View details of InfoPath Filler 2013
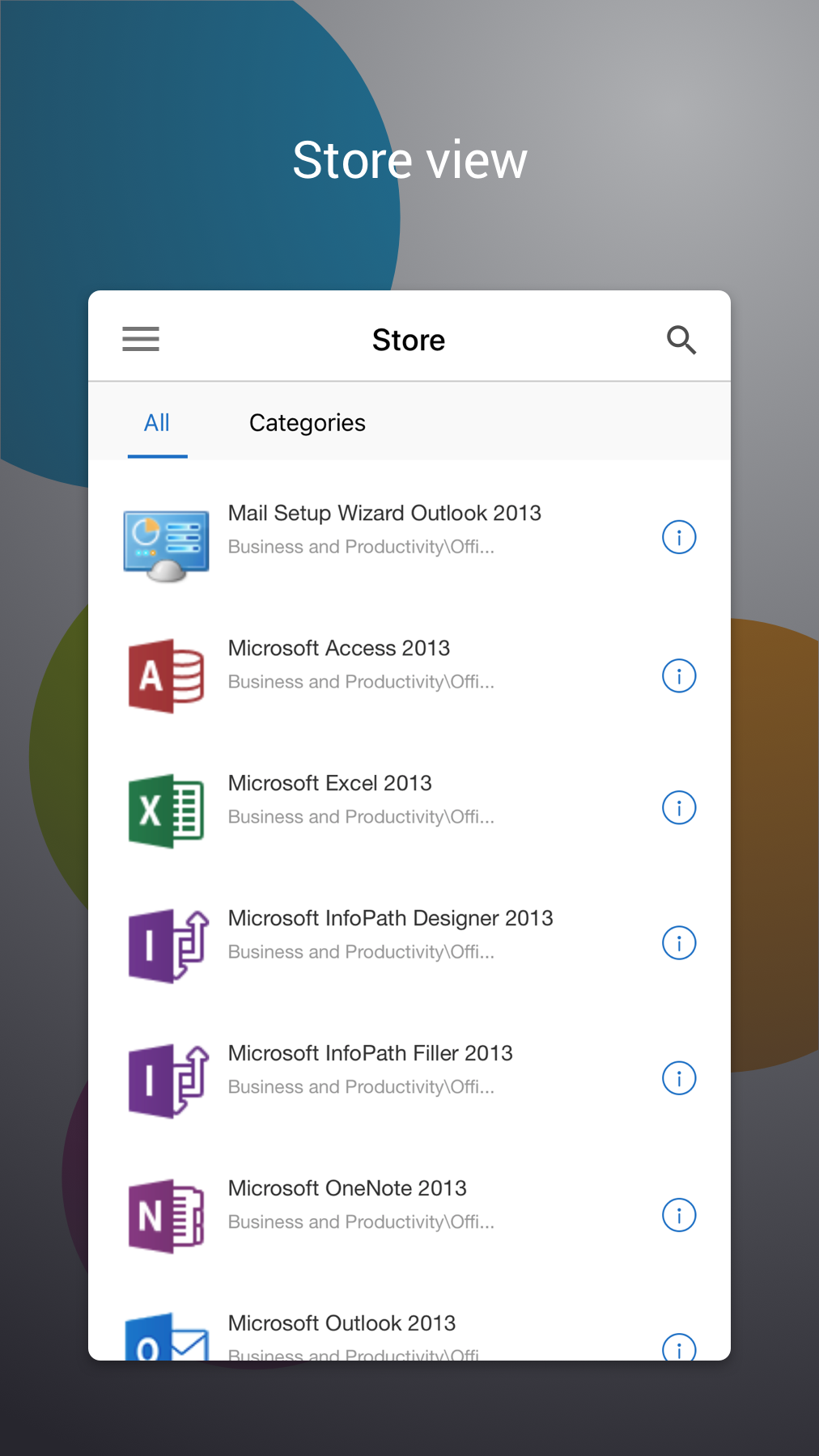Image resolution: width=819 pixels, height=1456 pixels. pos(679,1078)
